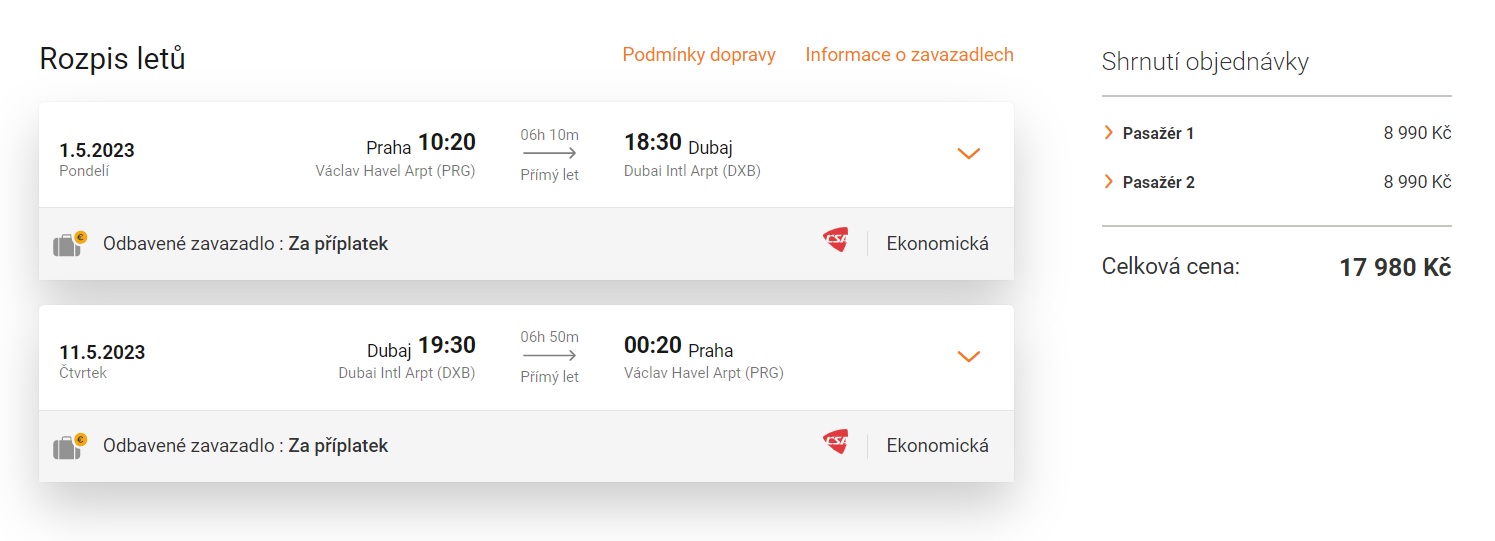Click the 1.5.2023 Pondělí date
1495x541 pixels.
(x=96, y=158)
